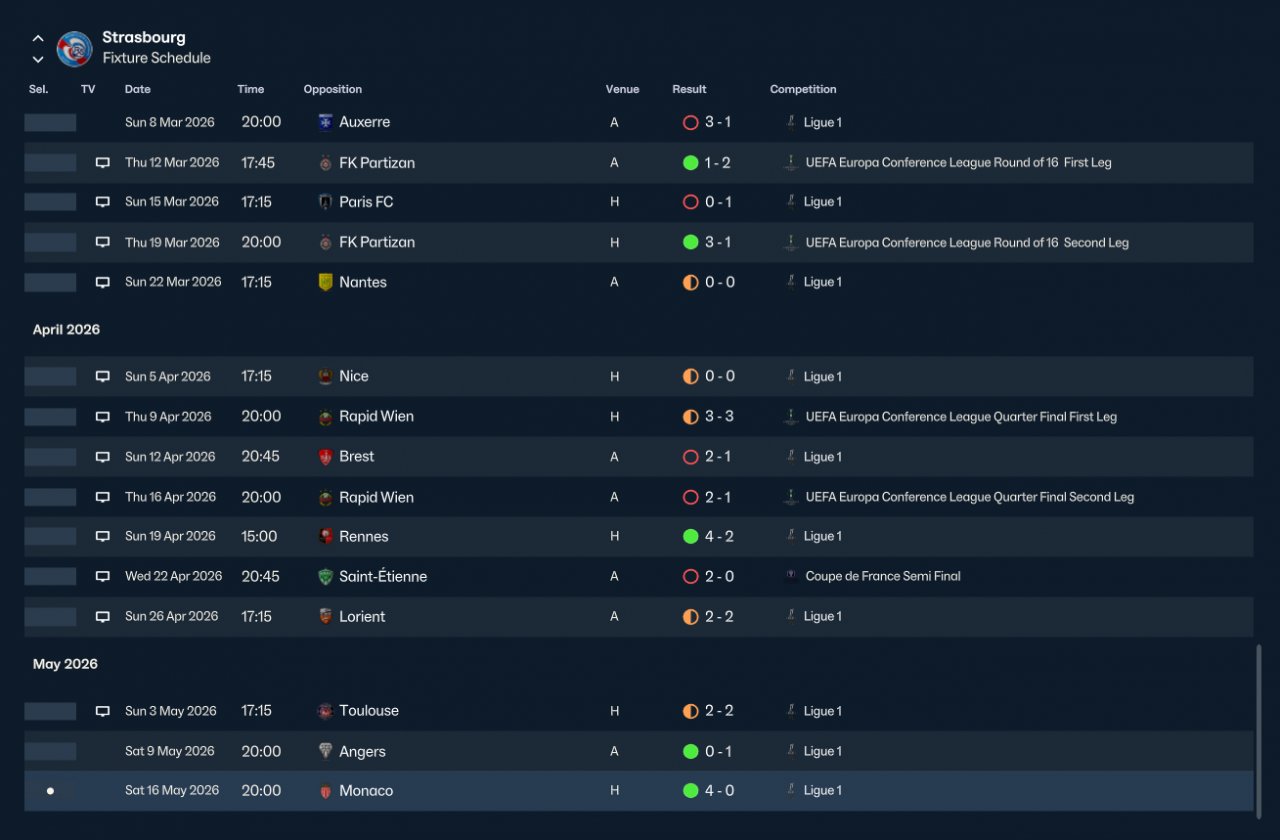Open the Rapid Wien Quarter Final Second Leg competition link
1280x840 pixels.
970,497
